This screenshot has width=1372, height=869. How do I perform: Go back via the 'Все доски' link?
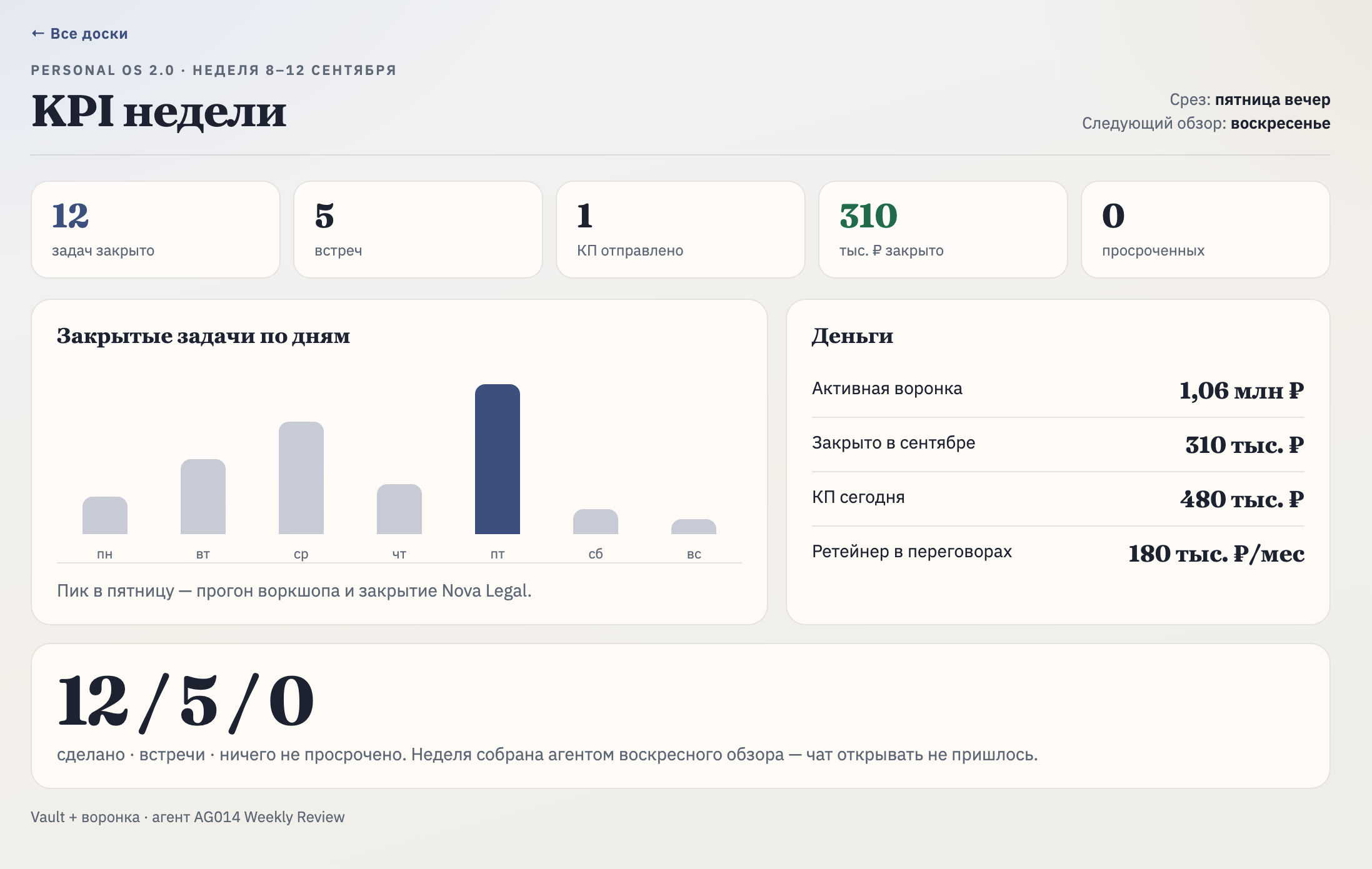79,34
